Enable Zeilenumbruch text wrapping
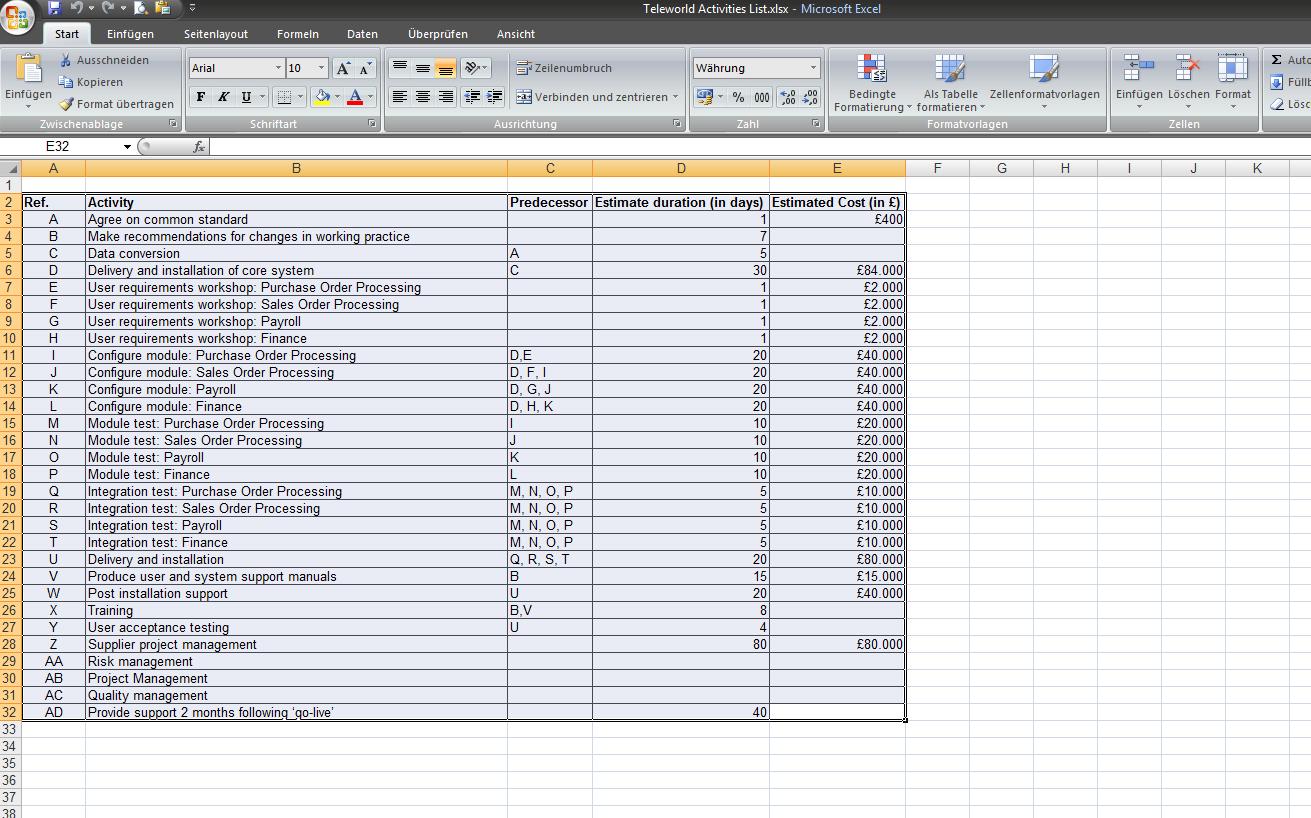The width and height of the screenshot is (1311, 818). [x=564, y=68]
